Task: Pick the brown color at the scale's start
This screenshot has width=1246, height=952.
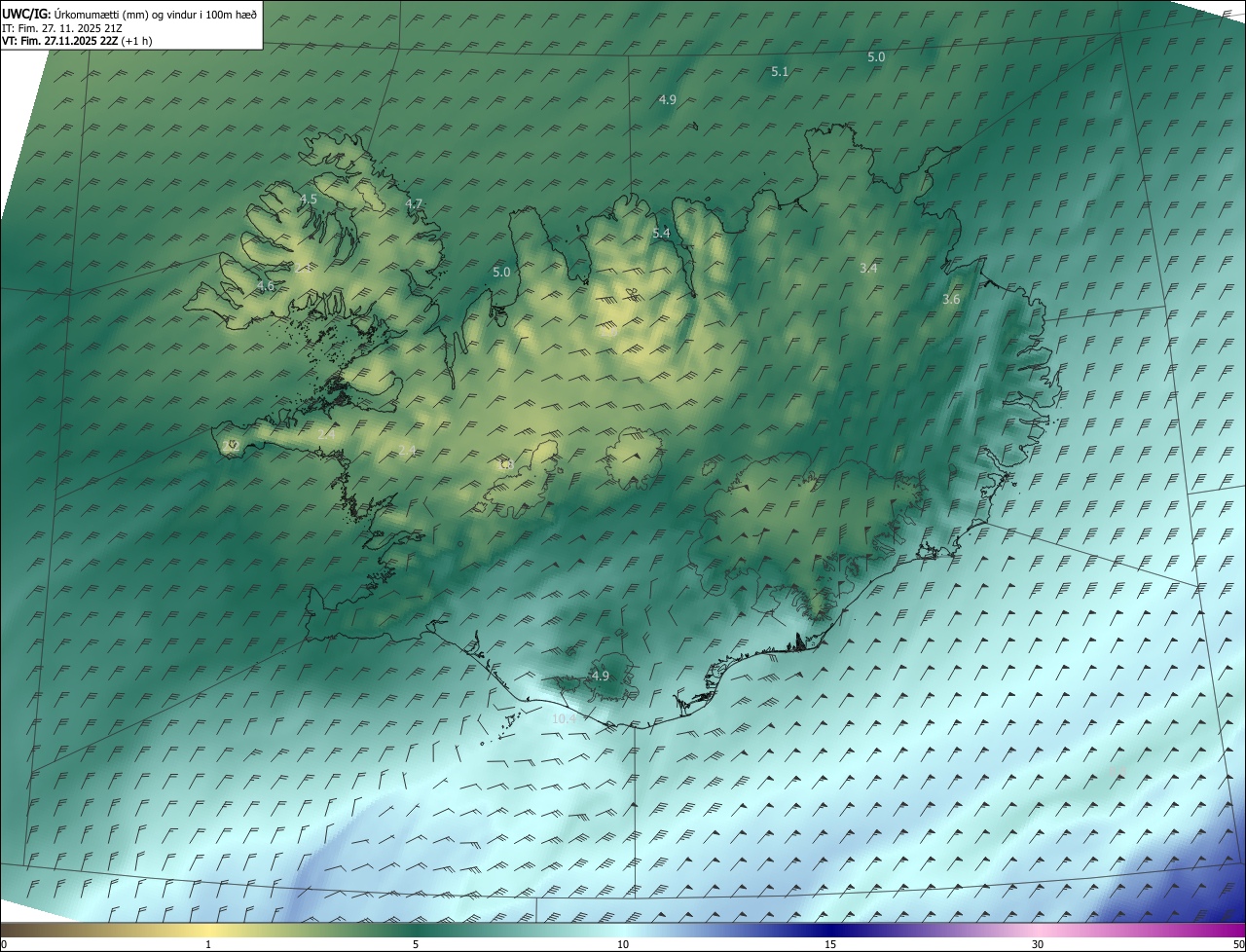Action: click(6, 930)
